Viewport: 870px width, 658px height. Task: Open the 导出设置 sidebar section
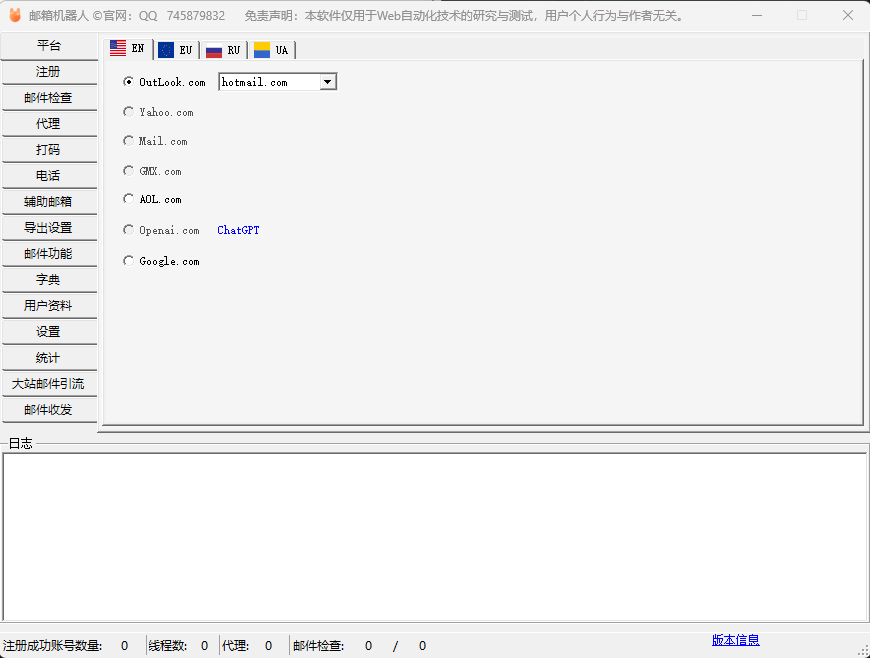[x=48, y=228]
